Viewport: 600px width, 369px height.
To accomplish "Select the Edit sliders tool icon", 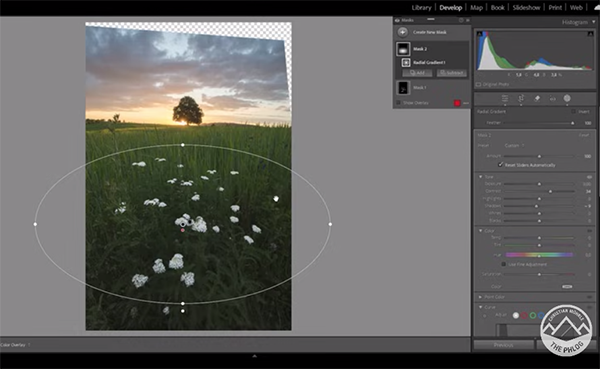I will pos(505,98).
